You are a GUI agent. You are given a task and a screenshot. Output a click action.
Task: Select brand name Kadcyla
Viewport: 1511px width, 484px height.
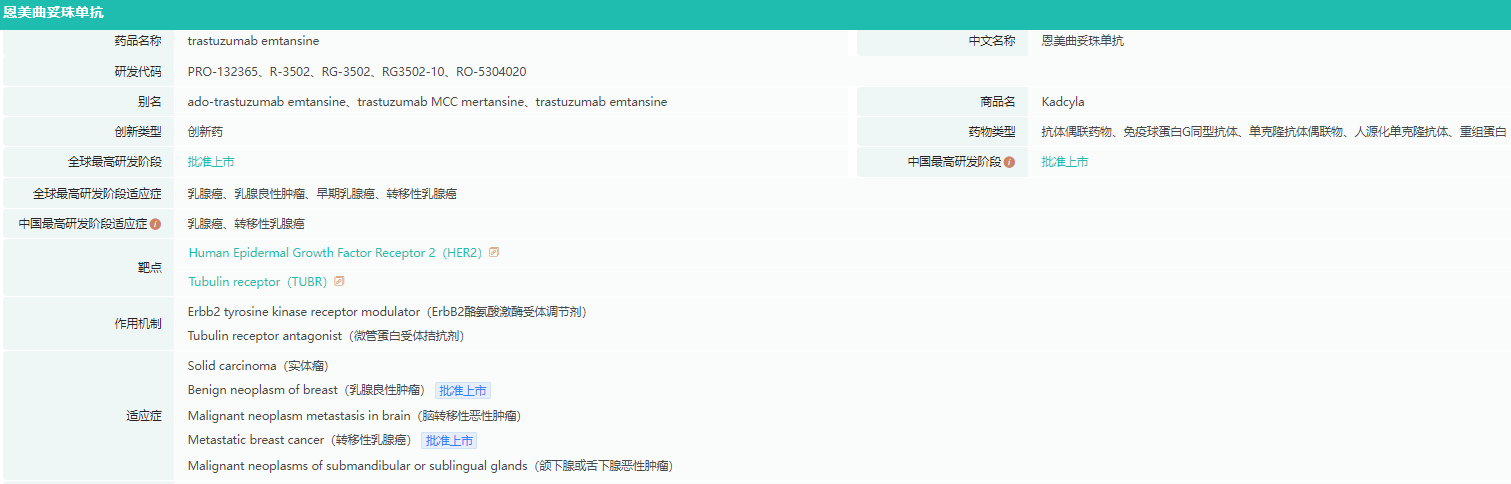pyautogui.click(x=1063, y=102)
